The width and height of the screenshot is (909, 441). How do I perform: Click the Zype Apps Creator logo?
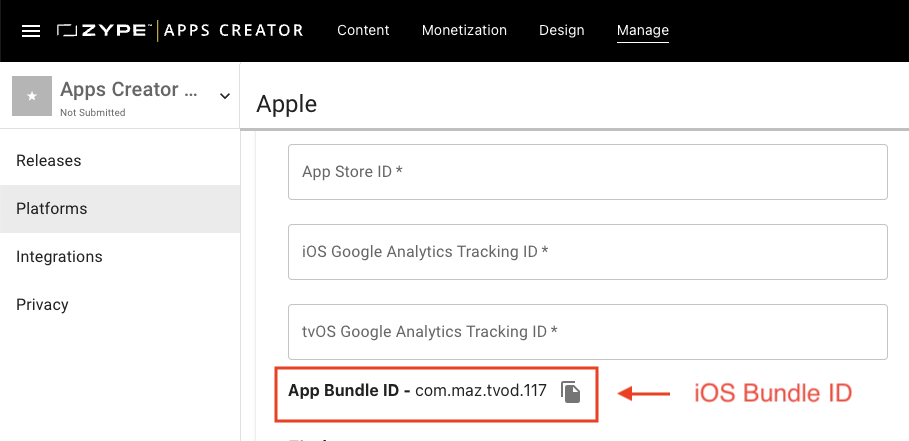[180, 30]
